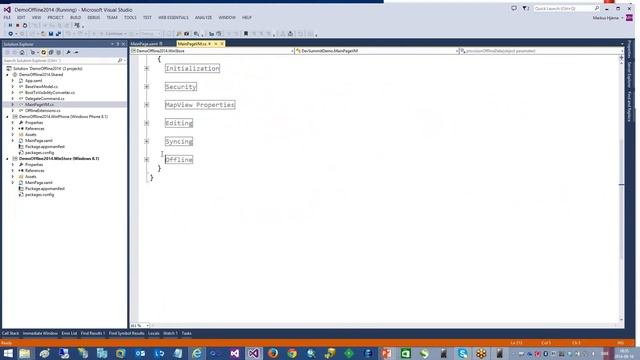This screenshot has height=360, width=640.
Task: Select BaseViewModel.cs in Solution Explorer
Action: (x=41, y=87)
